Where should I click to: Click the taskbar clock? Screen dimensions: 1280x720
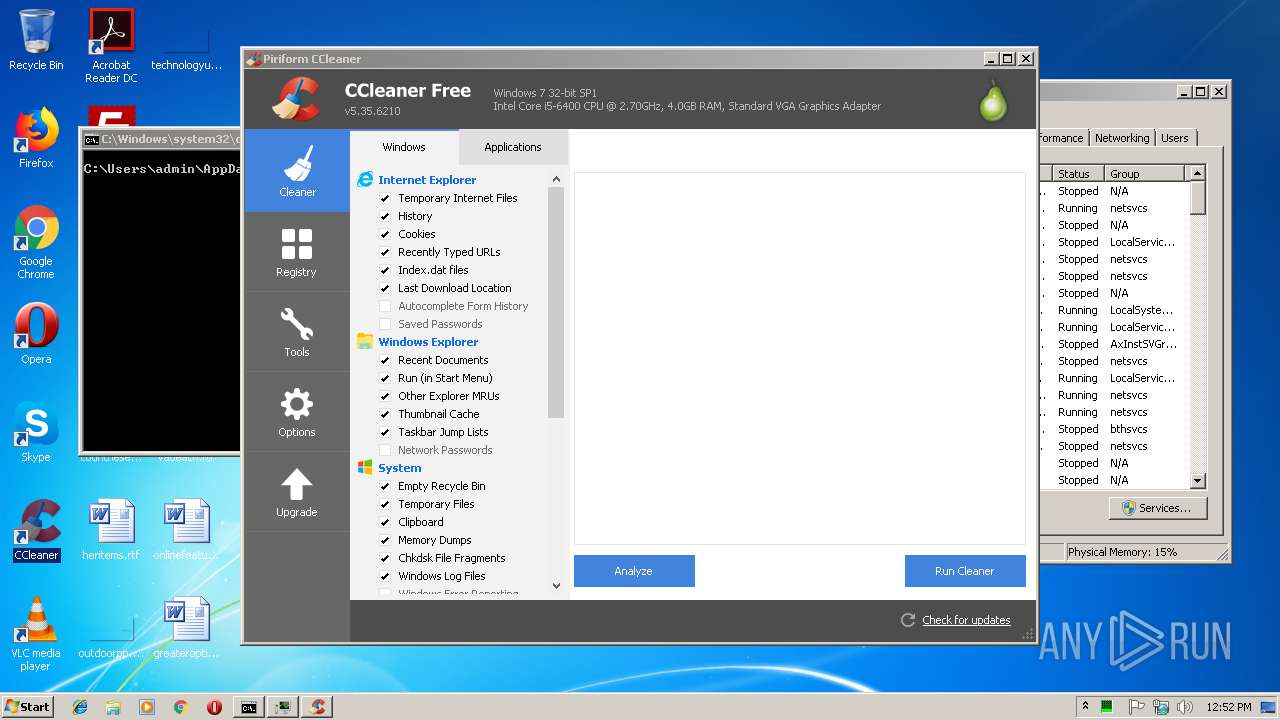[x=1228, y=707]
